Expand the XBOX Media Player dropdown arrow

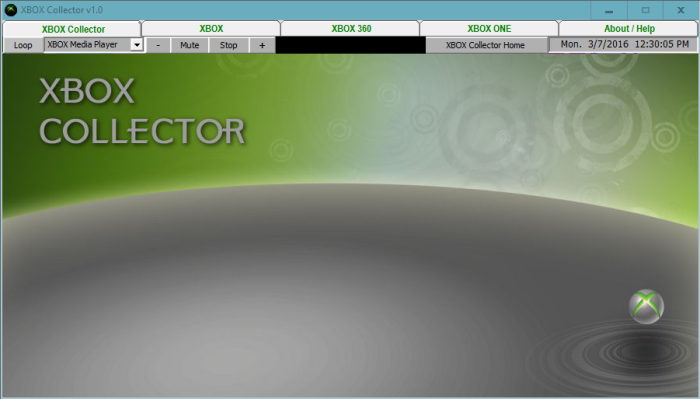click(x=137, y=45)
